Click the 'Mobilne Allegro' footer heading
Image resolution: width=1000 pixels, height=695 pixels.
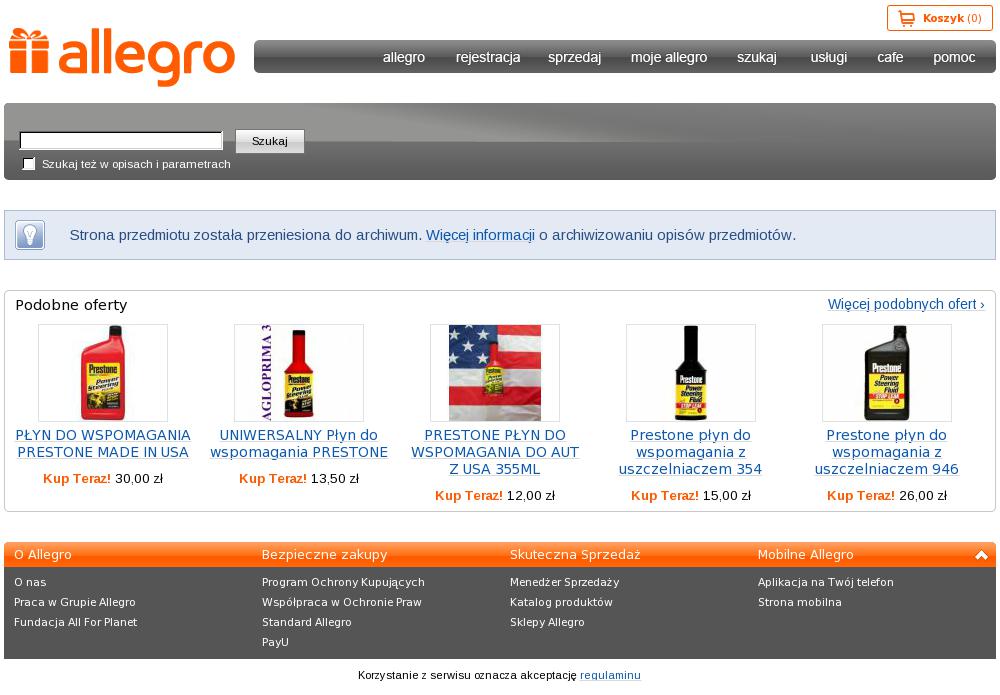(805, 555)
